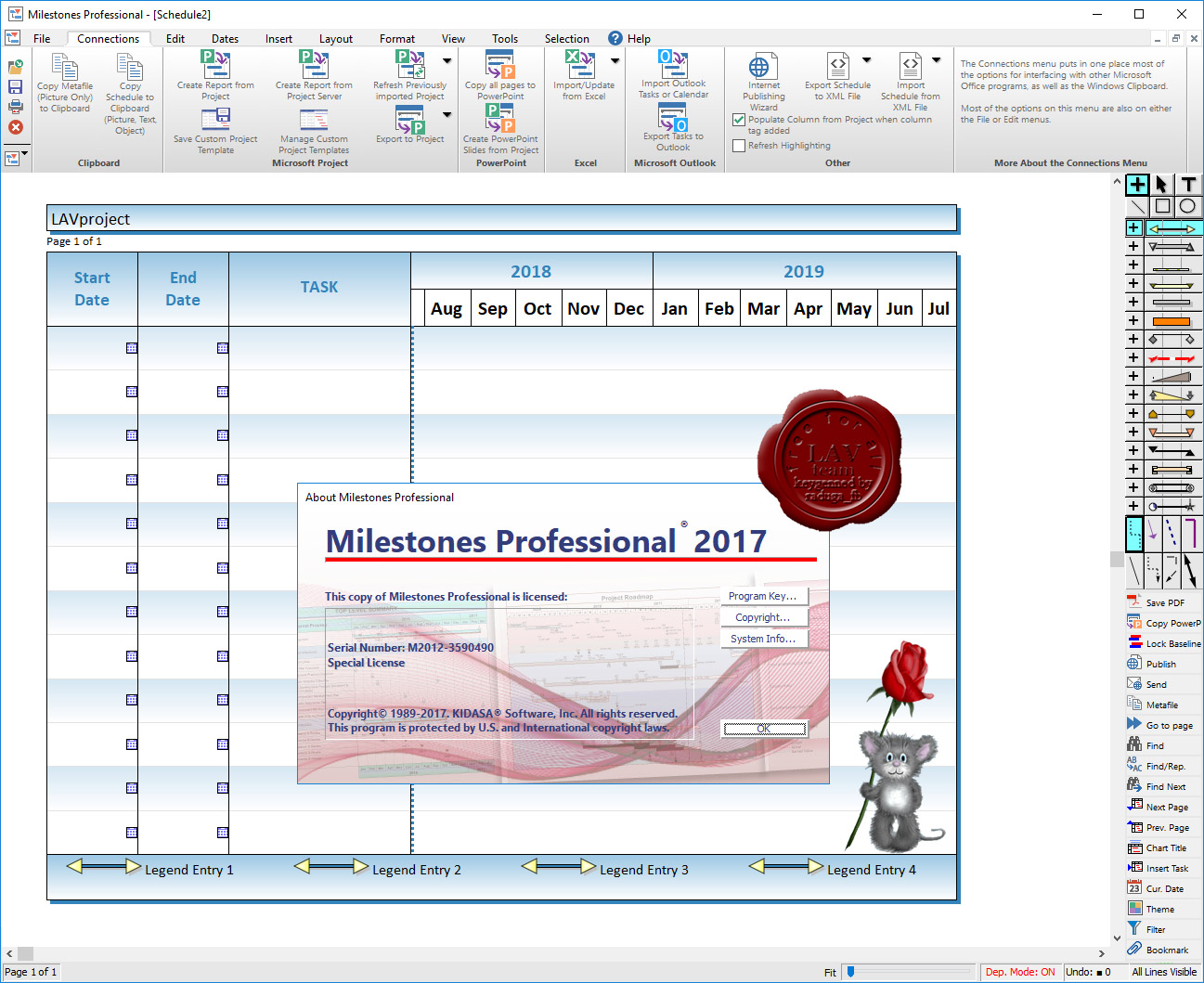Open Export Schedule to XML dropdown arrow
Screen dimensions: 1204x983
(x=866, y=60)
